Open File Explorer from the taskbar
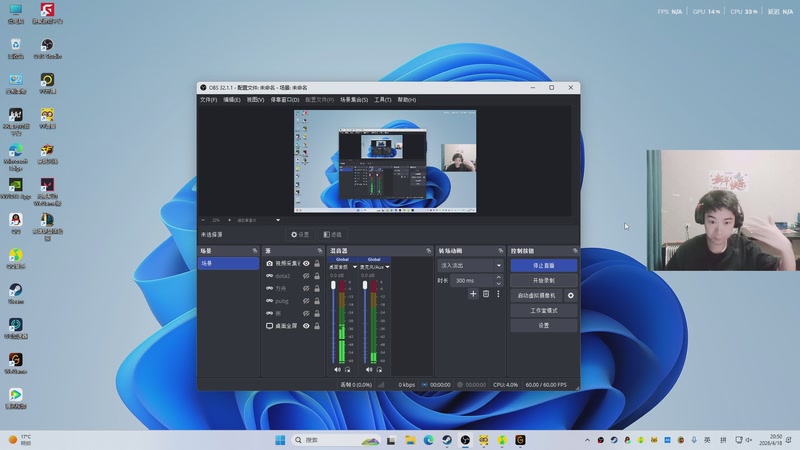The width and height of the screenshot is (800, 450). pyautogui.click(x=410, y=440)
